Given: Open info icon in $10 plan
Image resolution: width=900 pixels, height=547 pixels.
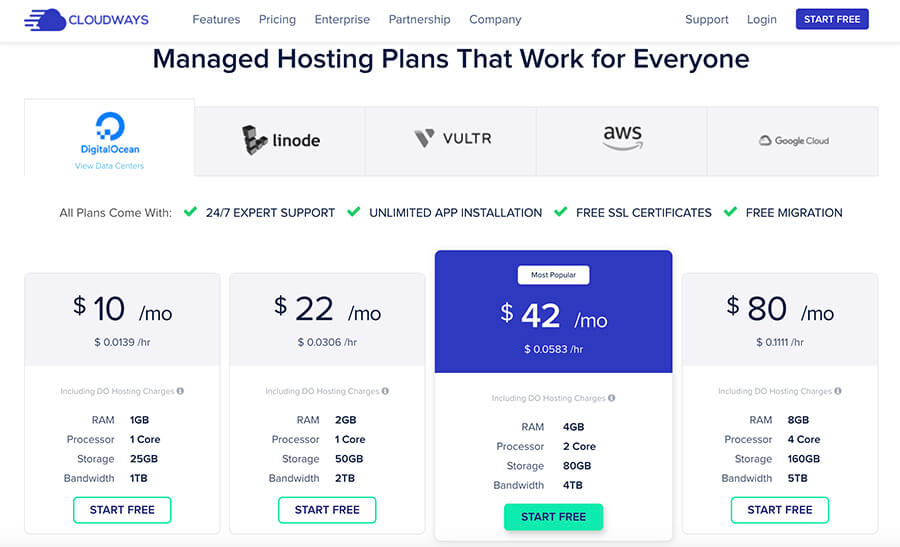Looking at the screenshot, I should 180,391.
